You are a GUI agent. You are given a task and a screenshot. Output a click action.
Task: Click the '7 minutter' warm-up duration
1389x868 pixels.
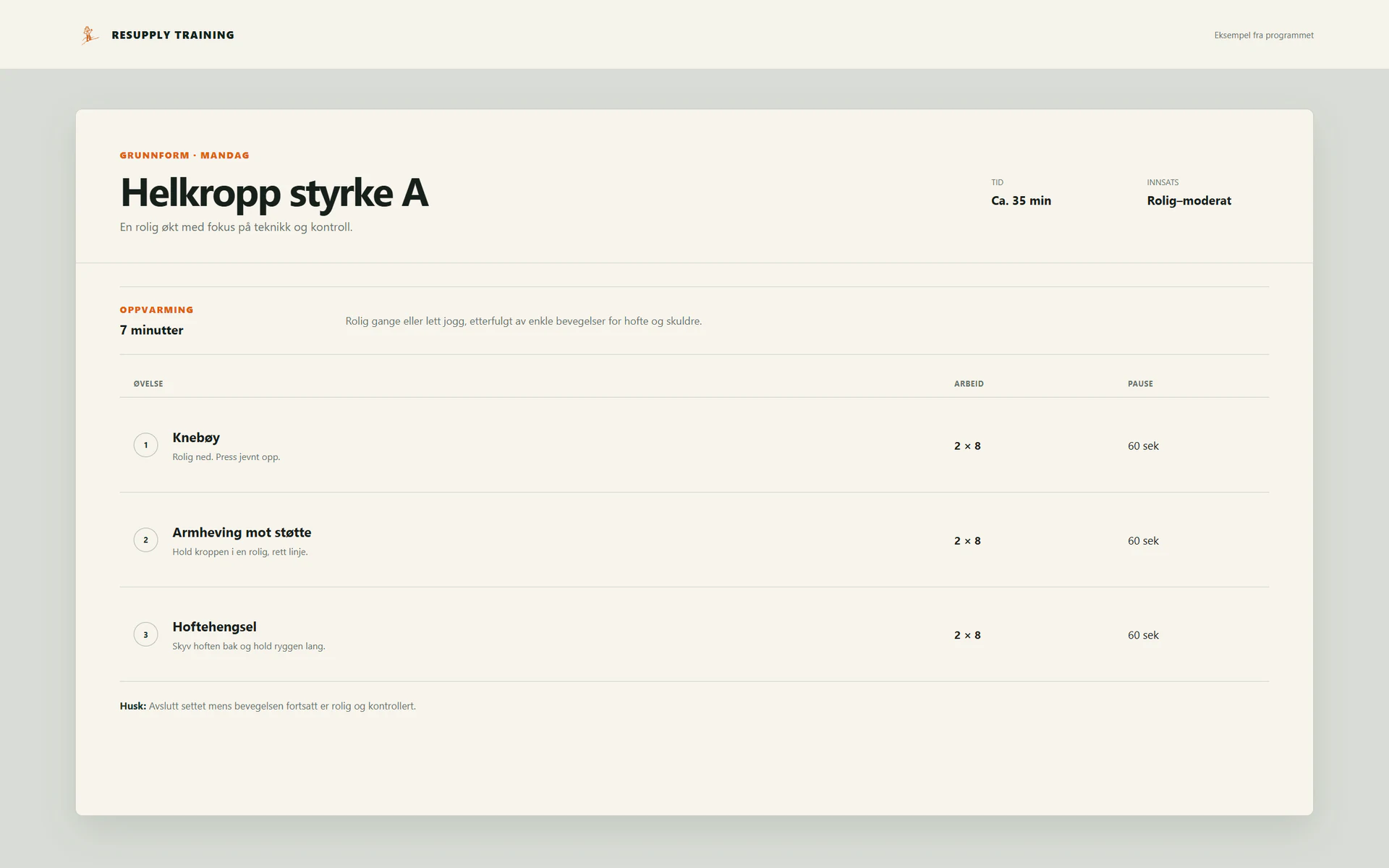[x=151, y=331]
